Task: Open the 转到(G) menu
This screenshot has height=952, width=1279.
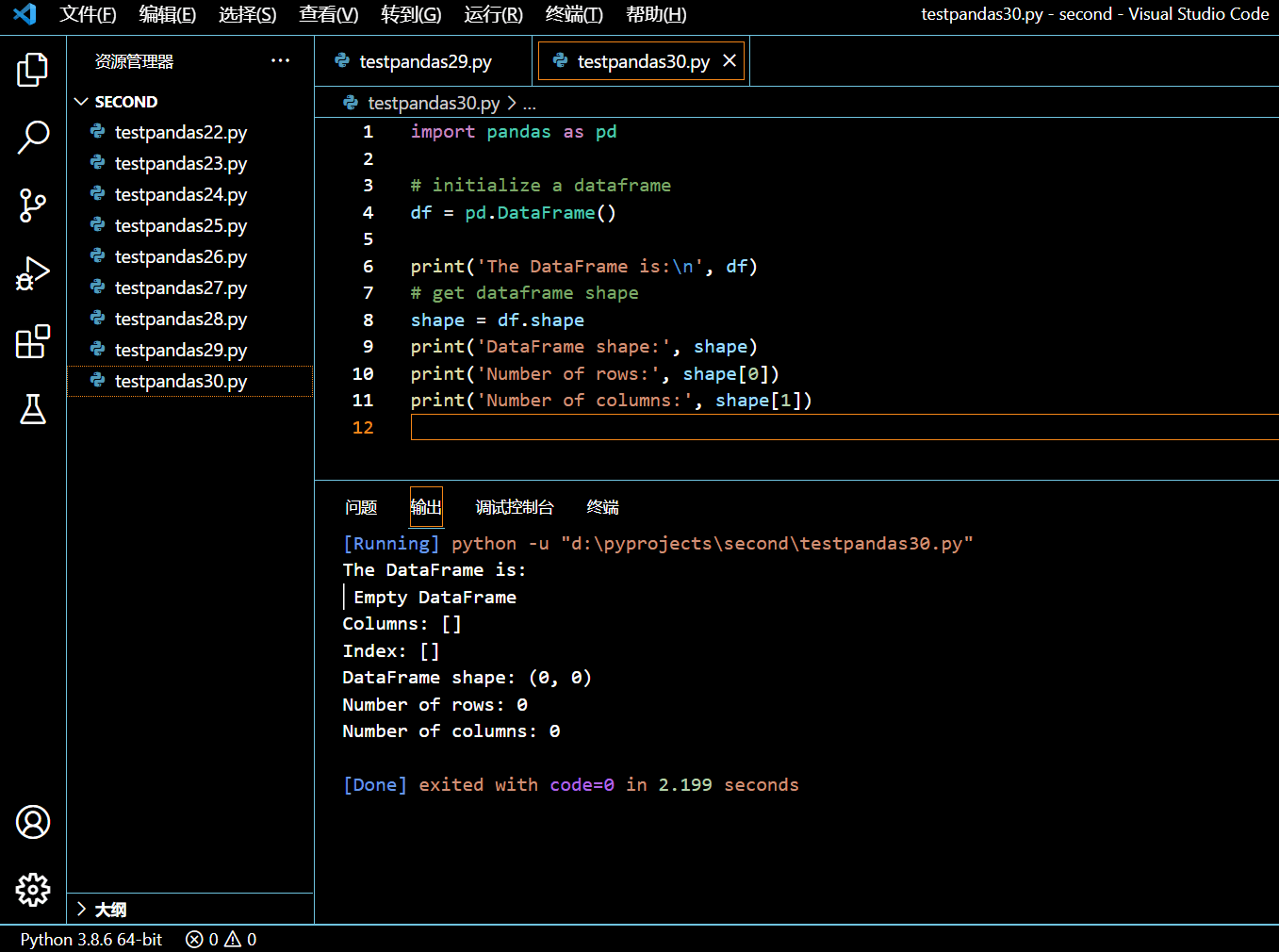Action: tap(411, 14)
